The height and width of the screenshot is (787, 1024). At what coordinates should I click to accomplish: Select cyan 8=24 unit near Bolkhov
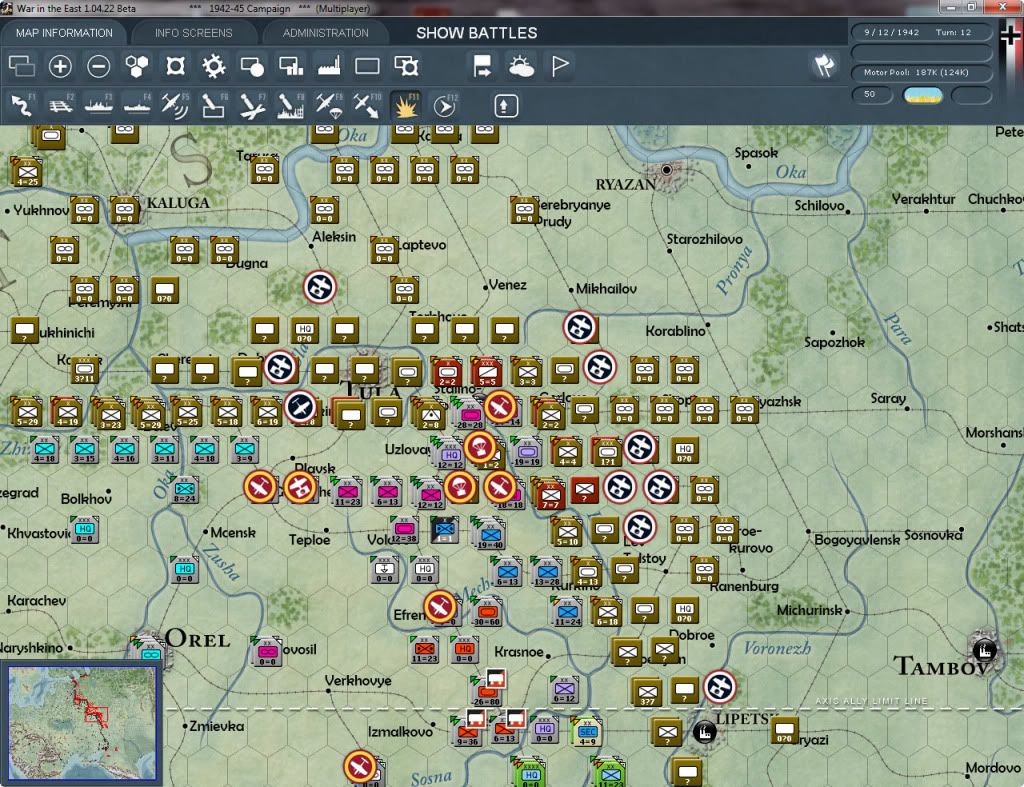pyautogui.click(x=185, y=490)
